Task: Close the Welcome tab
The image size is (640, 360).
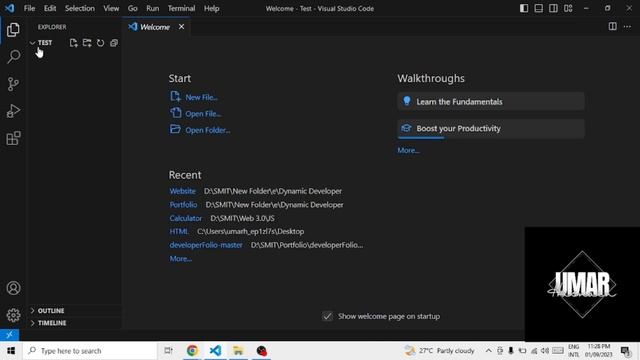Action: click(181, 27)
